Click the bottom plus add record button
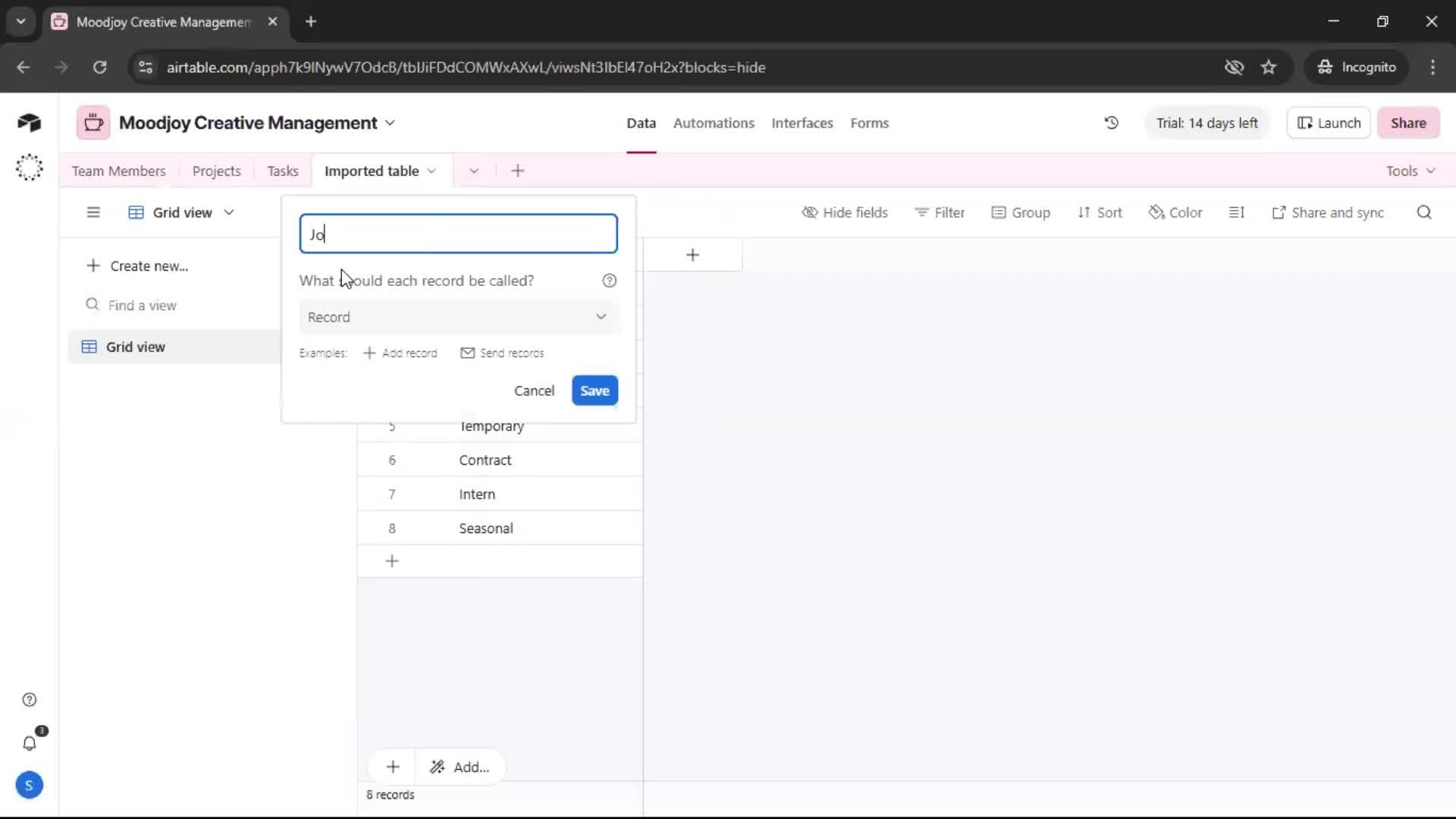1456x819 pixels. tap(393, 767)
